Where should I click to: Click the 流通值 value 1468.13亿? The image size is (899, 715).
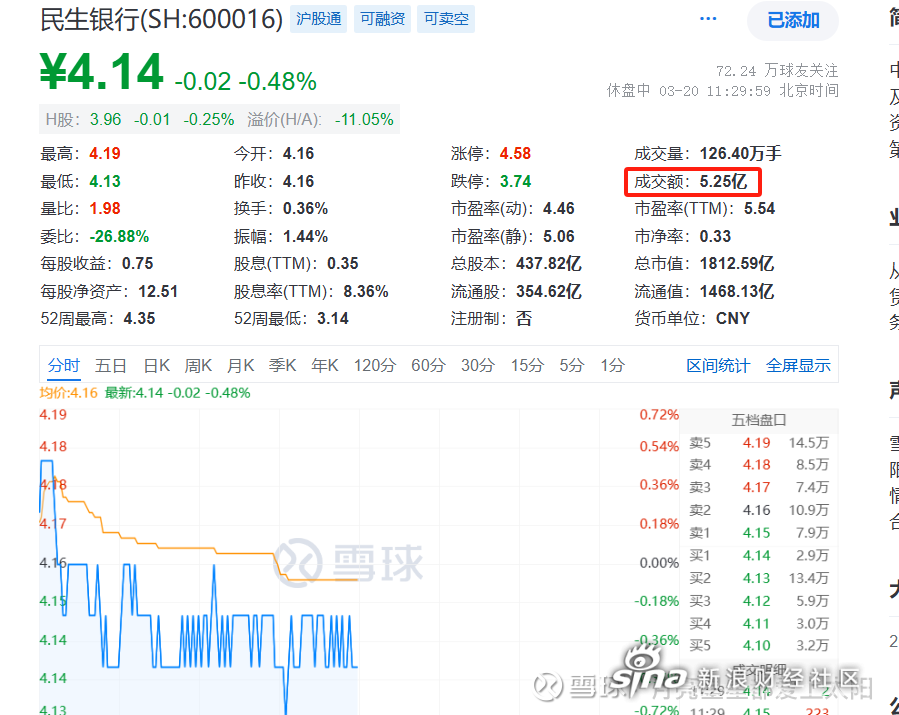pyautogui.click(x=737, y=292)
